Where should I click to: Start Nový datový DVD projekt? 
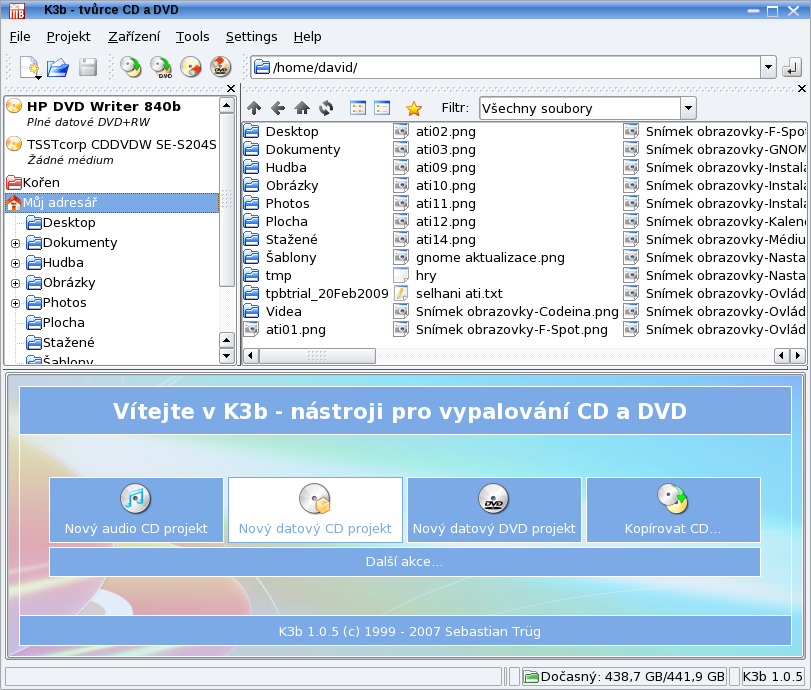pyautogui.click(x=494, y=510)
